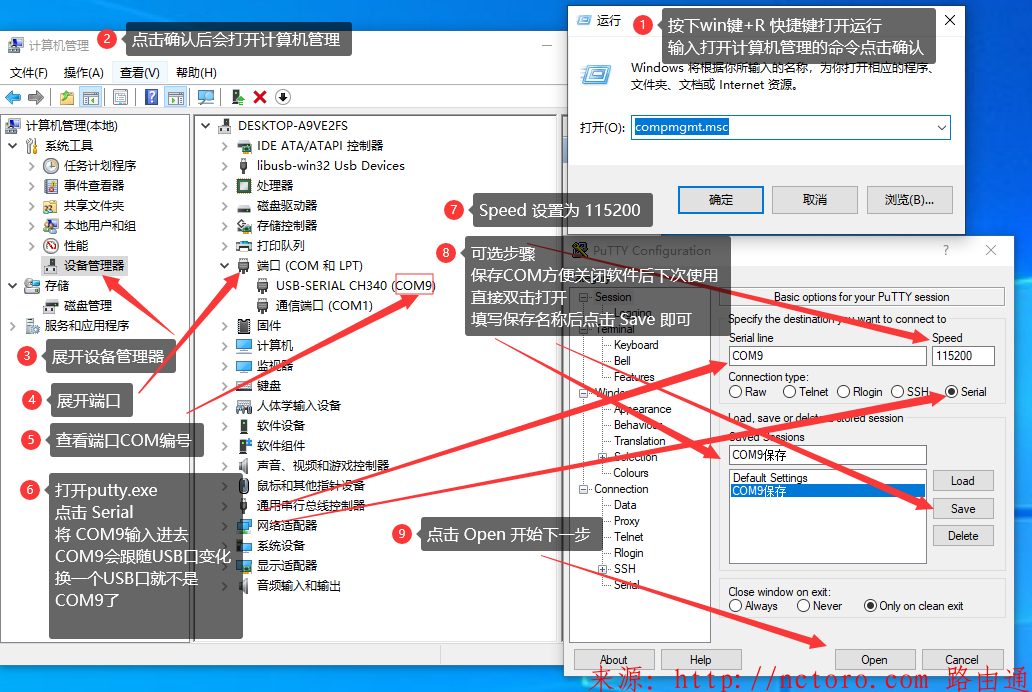Click the Load button in PuTTY
This screenshot has width=1032, height=692.
coord(963,481)
